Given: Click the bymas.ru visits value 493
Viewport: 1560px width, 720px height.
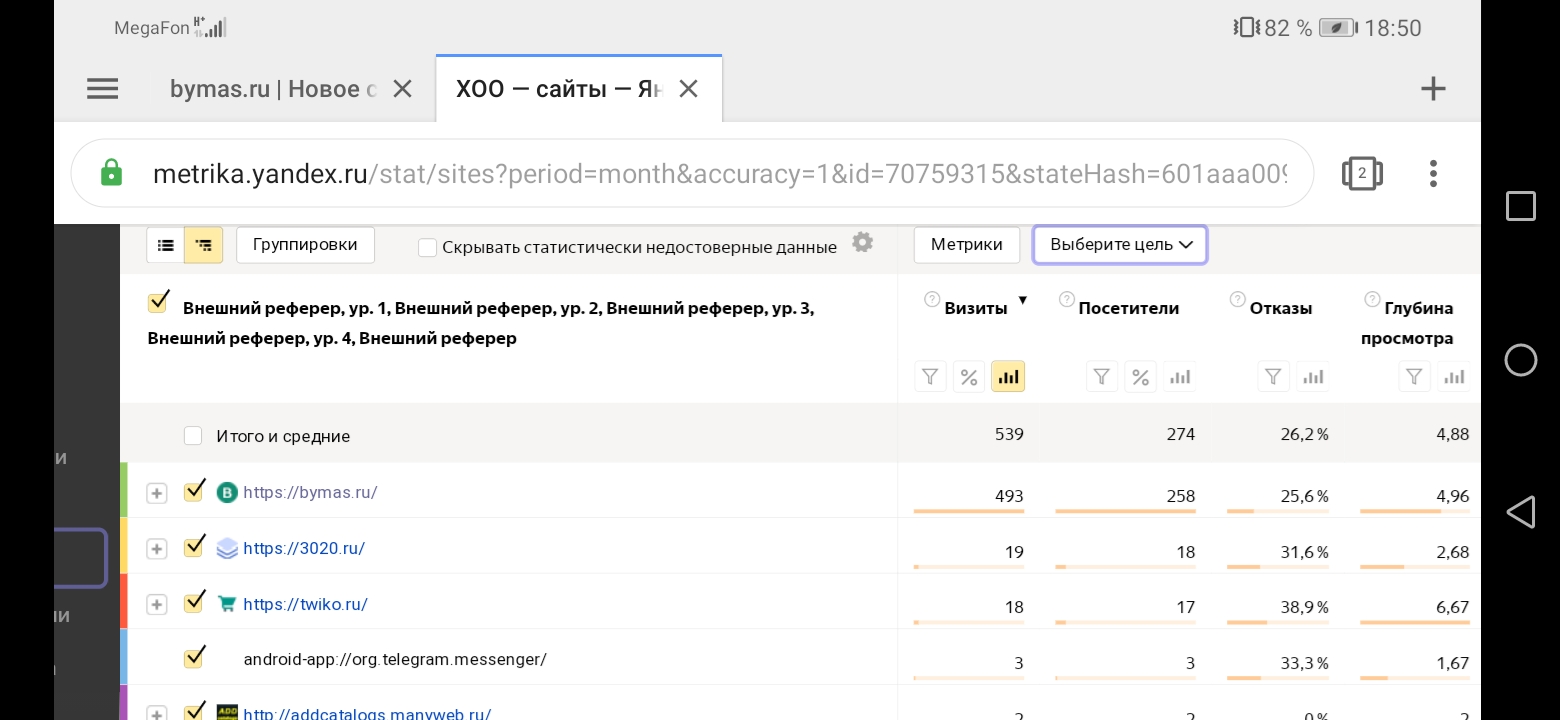Looking at the screenshot, I should tap(1009, 496).
